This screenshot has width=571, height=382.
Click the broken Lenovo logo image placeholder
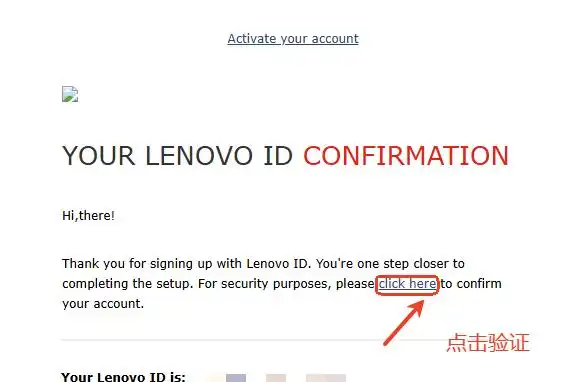click(x=70, y=94)
